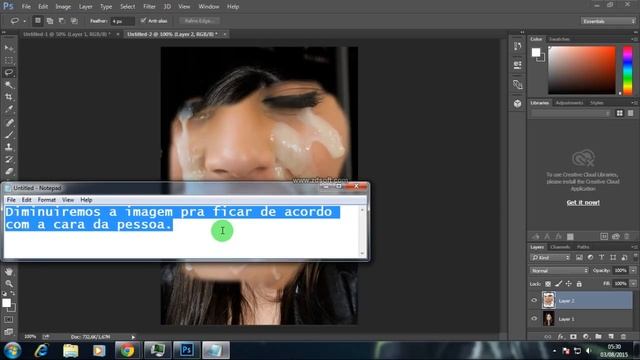Click link layers icon at Layers bottom
The height and width of the screenshot is (360, 640).
(x=548, y=337)
